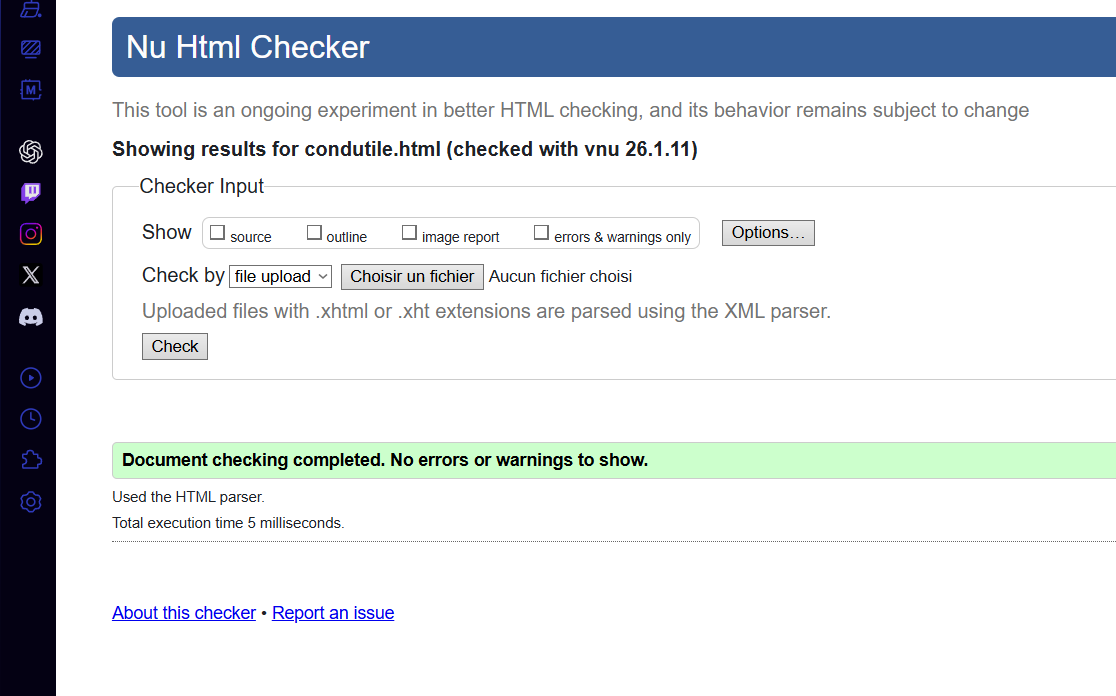Open browser Settings gear icon
Viewport: 1116px width, 696px height.
coord(31,502)
